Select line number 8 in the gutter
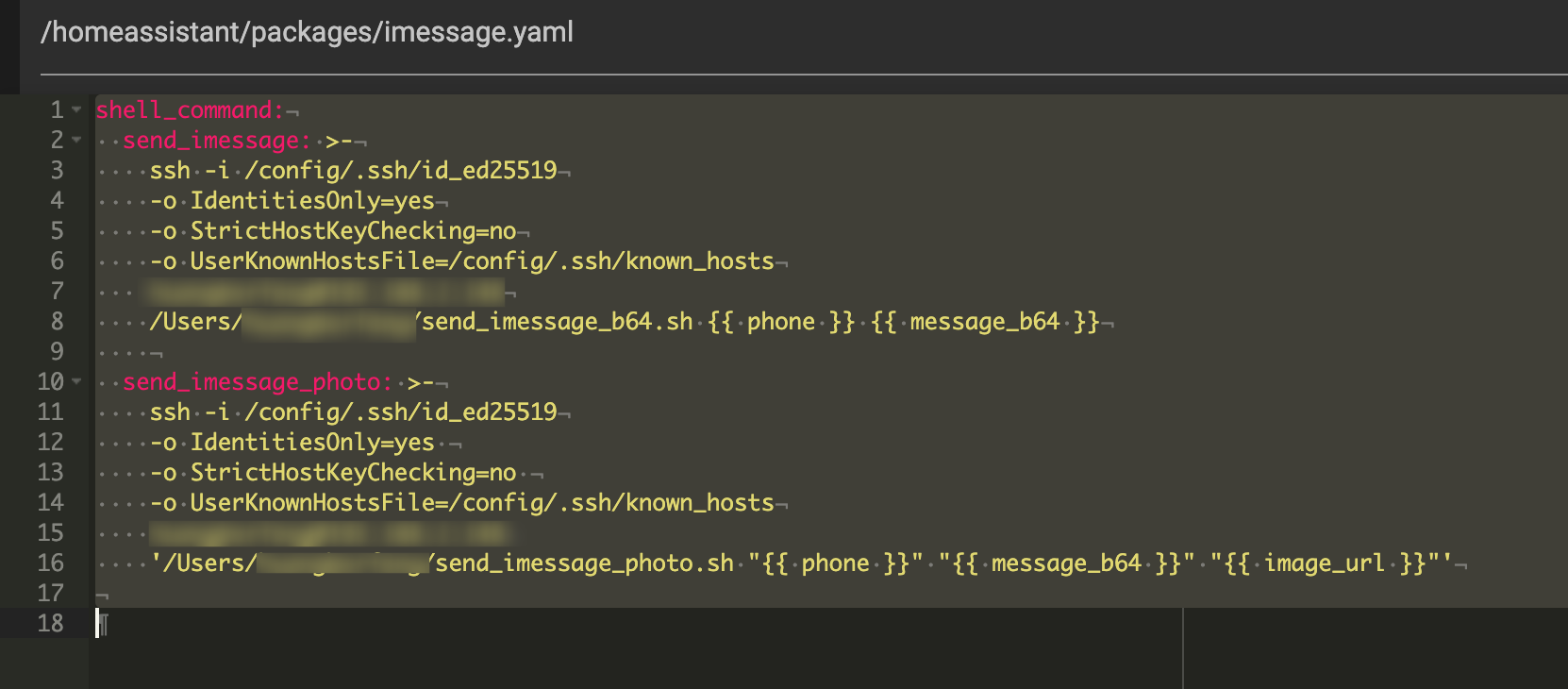Viewport: 1568px width, 689px height. tap(57, 322)
